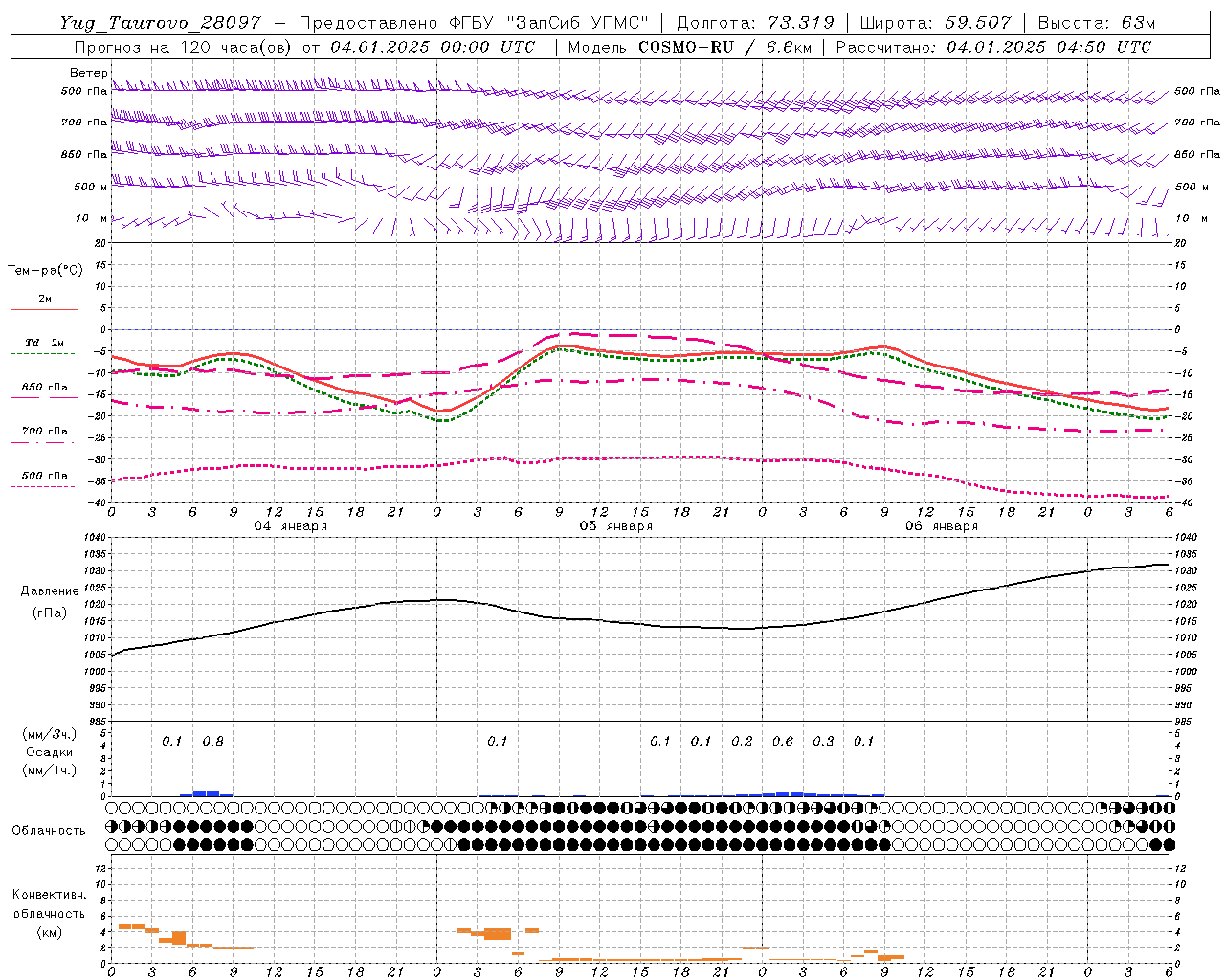Click "Рассчитано: 04.01.2025 04:50 UTC" text
This screenshot has height=980, width=1225.
tap(993, 47)
